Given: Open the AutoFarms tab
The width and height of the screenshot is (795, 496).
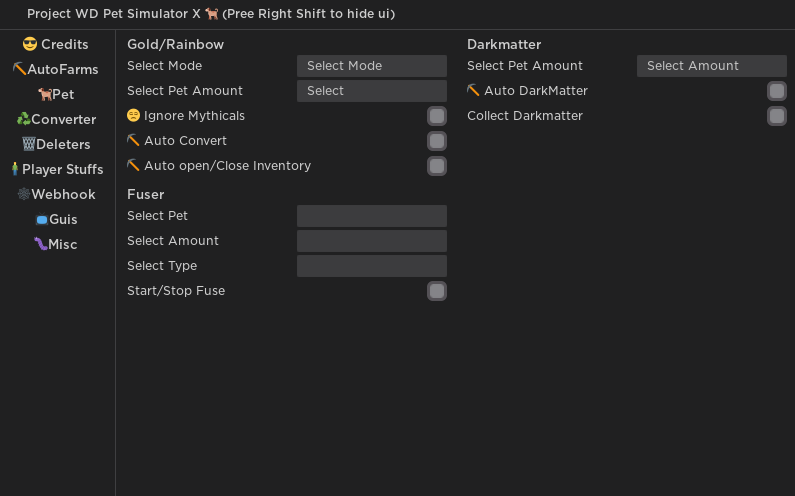Looking at the screenshot, I should pos(56,69).
